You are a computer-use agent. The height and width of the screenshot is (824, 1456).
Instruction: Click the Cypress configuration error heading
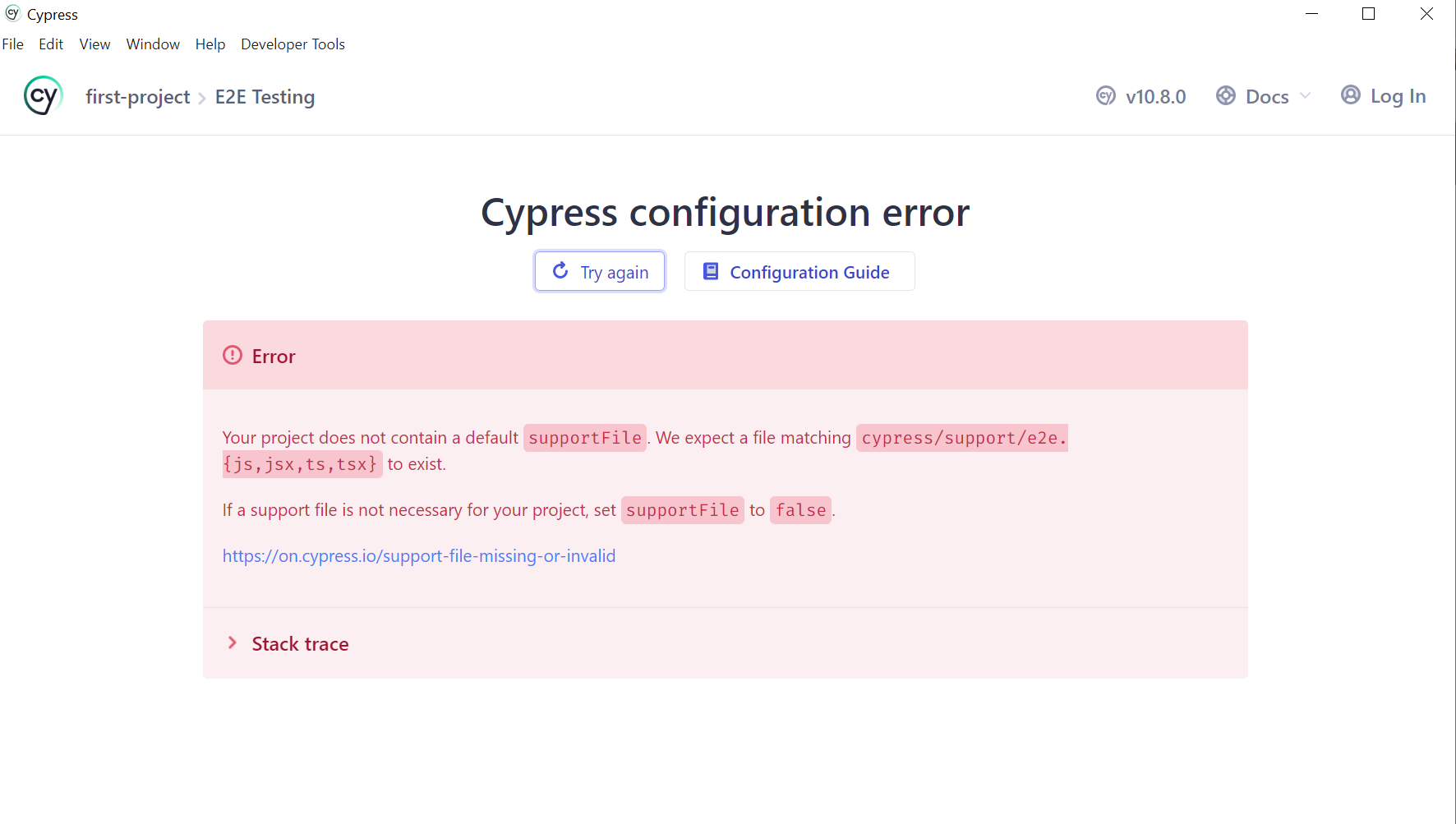(726, 212)
